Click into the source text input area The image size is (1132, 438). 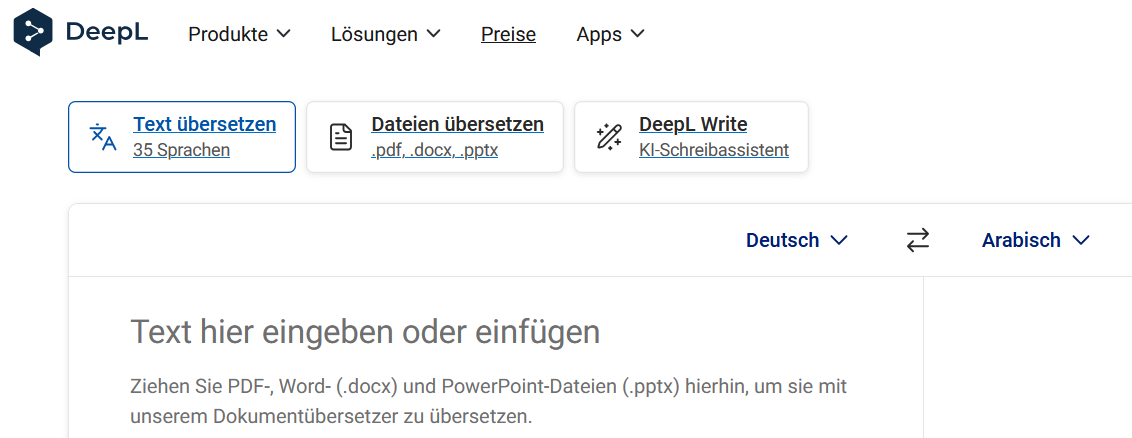496,357
